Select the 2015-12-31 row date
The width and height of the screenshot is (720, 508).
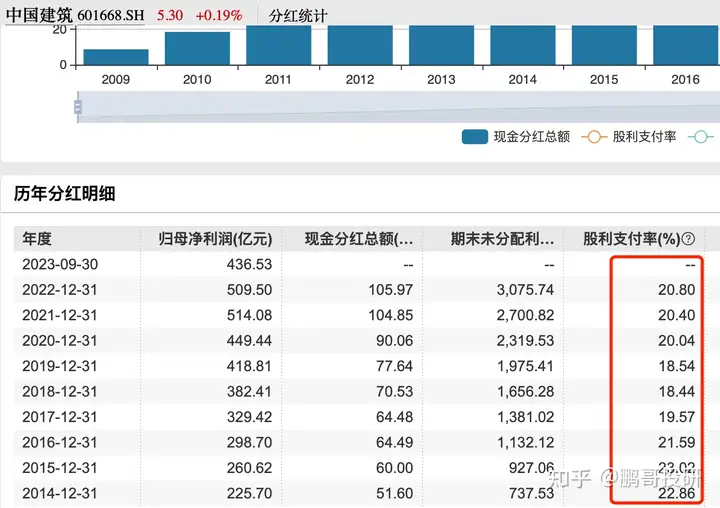click(x=60, y=468)
